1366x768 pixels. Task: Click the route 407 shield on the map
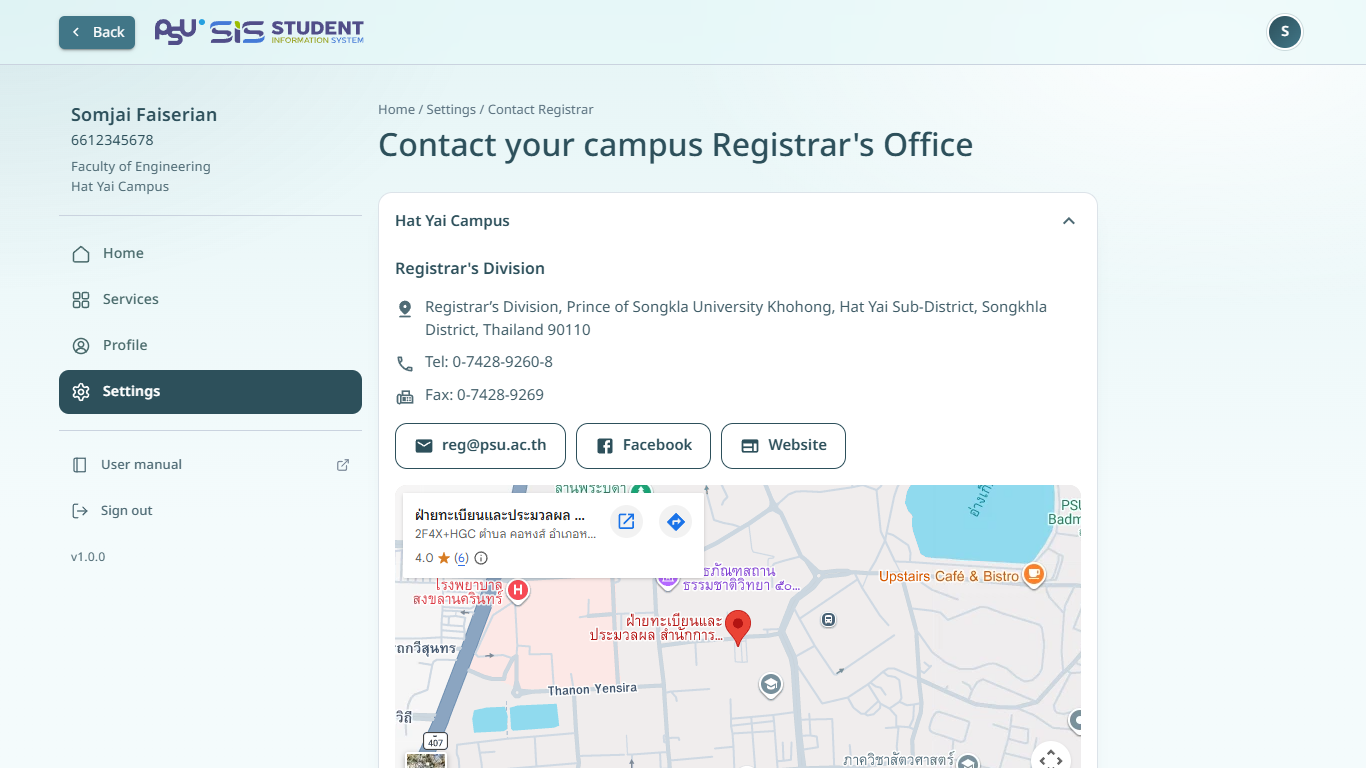(x=434, y=741)
